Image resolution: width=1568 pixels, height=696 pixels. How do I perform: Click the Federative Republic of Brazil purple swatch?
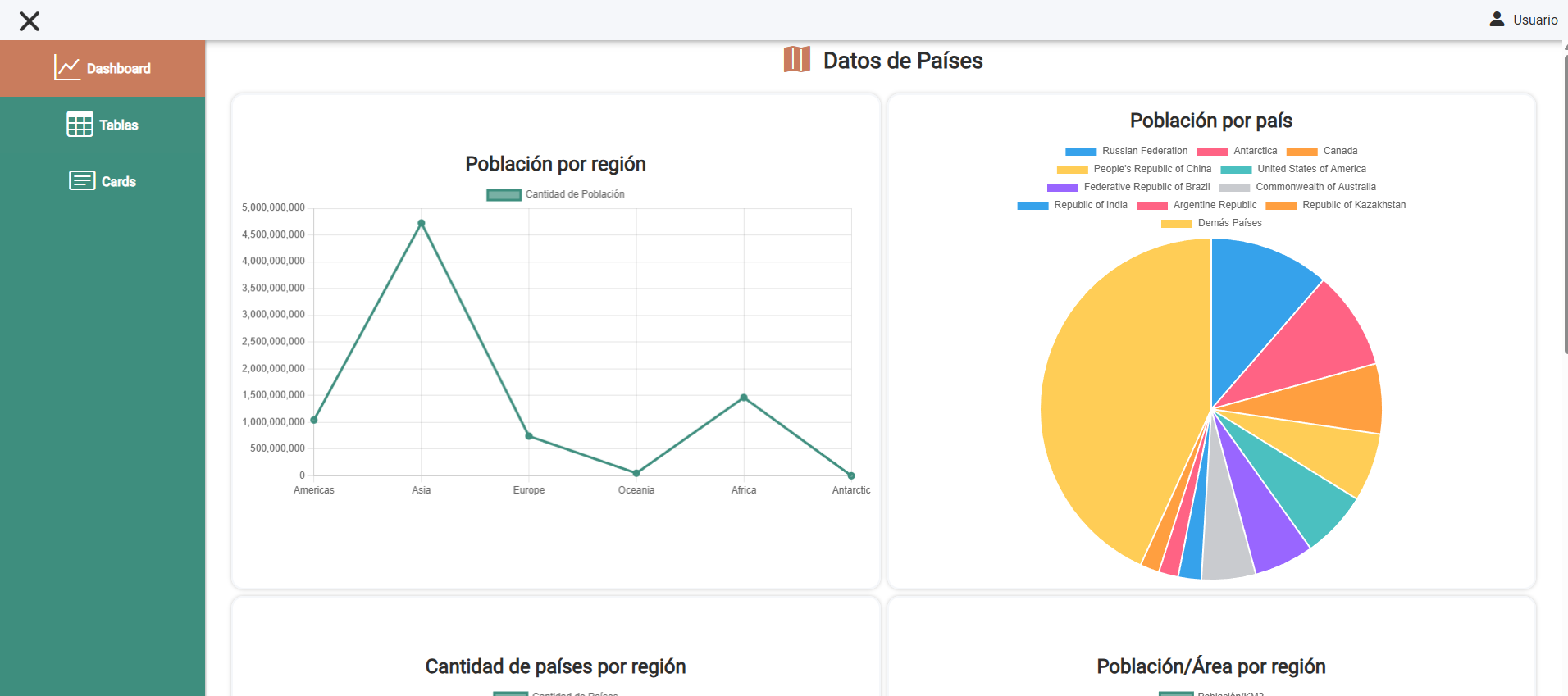(x=1062, y=188)
